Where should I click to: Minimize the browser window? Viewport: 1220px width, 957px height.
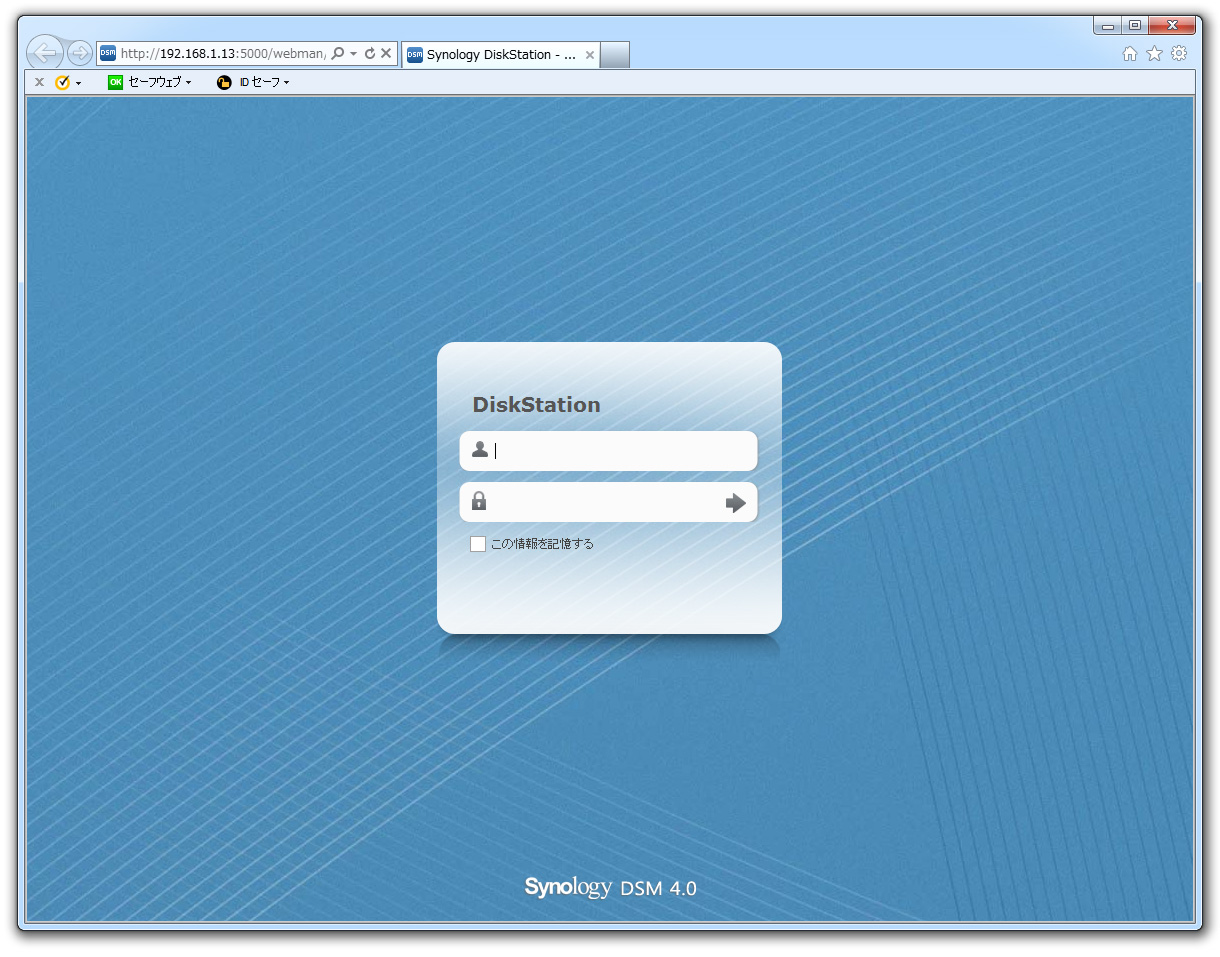(1108, 26)
